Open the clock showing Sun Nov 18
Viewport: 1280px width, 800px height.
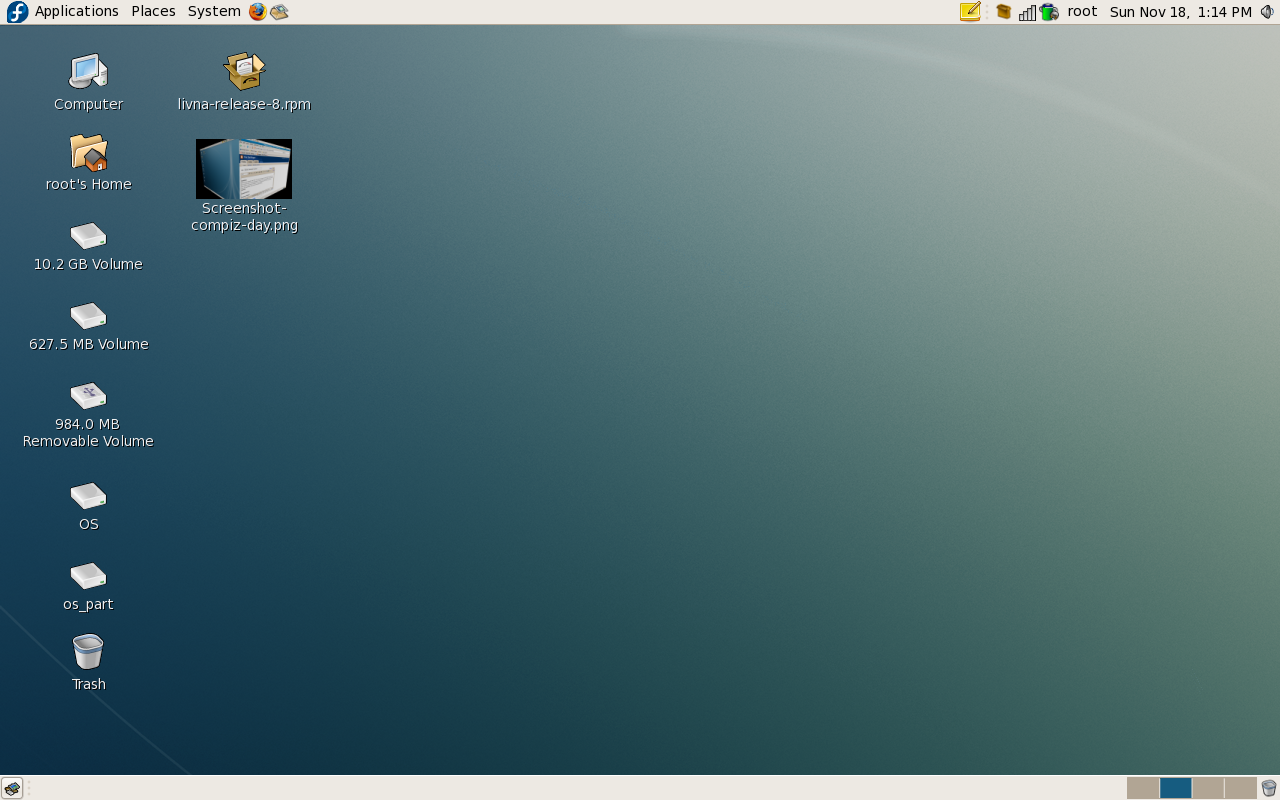(x=1180, y=12)
